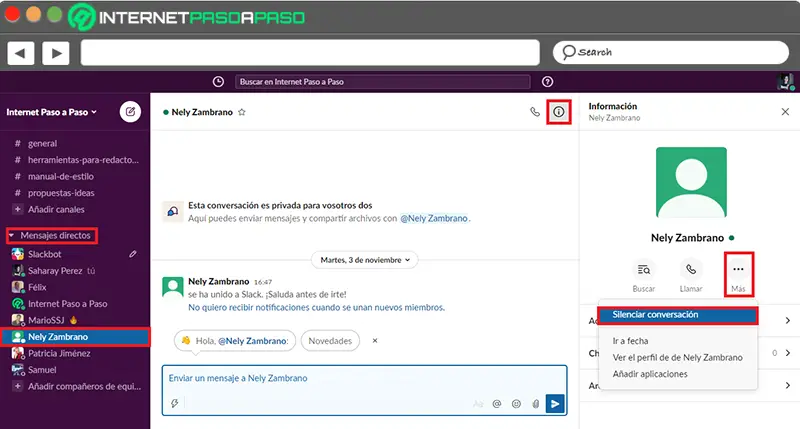Viewport: 800px width, 429px height.
Task: Select Nely Zambrano in the sidebar
Action: click(x=75, y=337)
